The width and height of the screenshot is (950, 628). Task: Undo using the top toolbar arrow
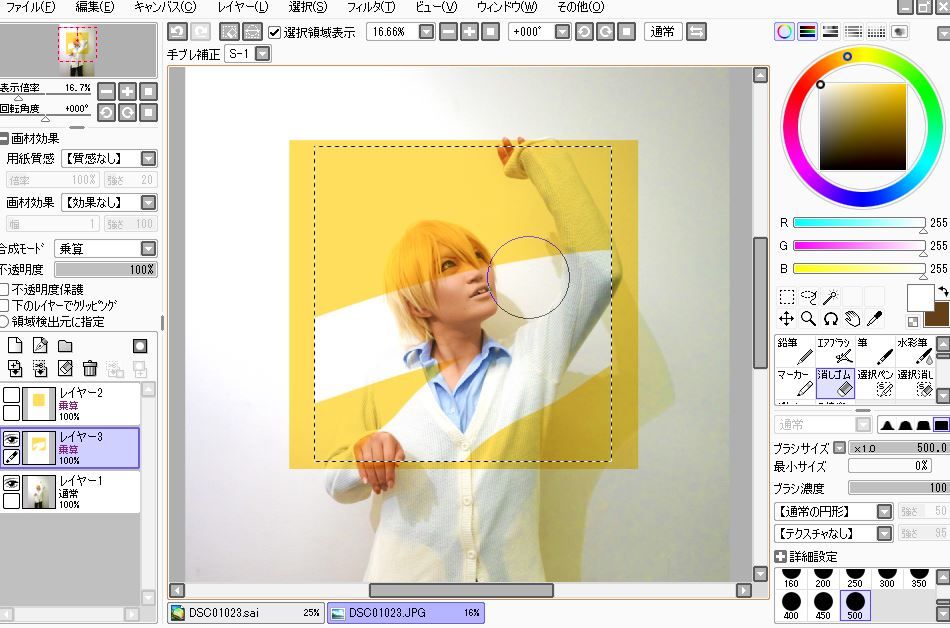coord(177,31)
